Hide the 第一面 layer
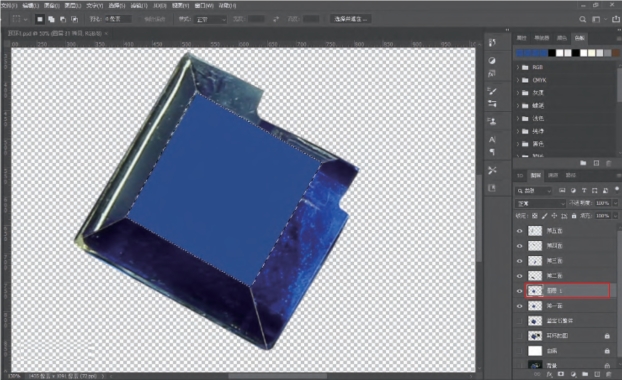Image resolution: width=622 pixels, height=380 pixels. pos(519,306)
